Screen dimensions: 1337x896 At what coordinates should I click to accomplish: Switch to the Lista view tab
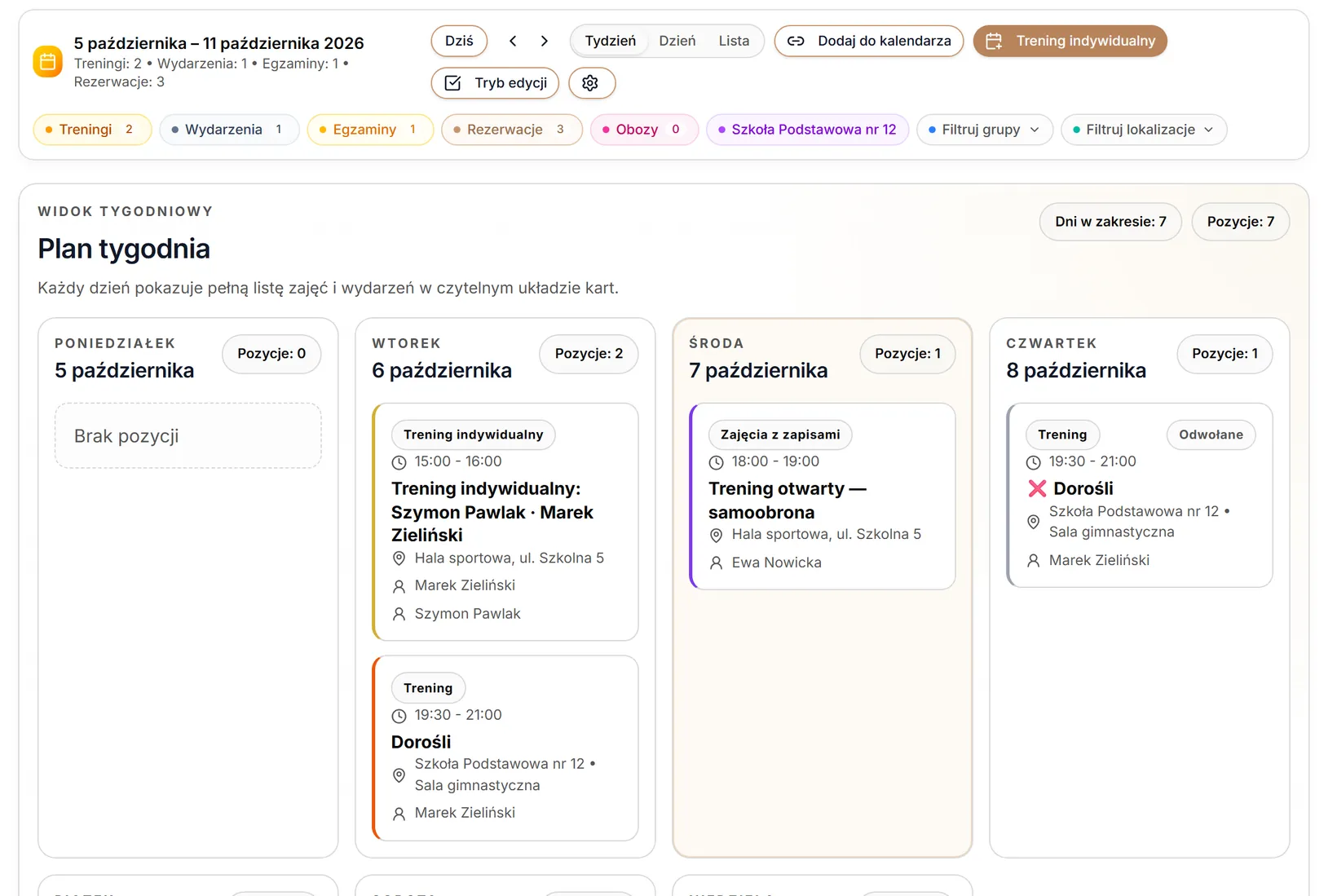point(734,41)
